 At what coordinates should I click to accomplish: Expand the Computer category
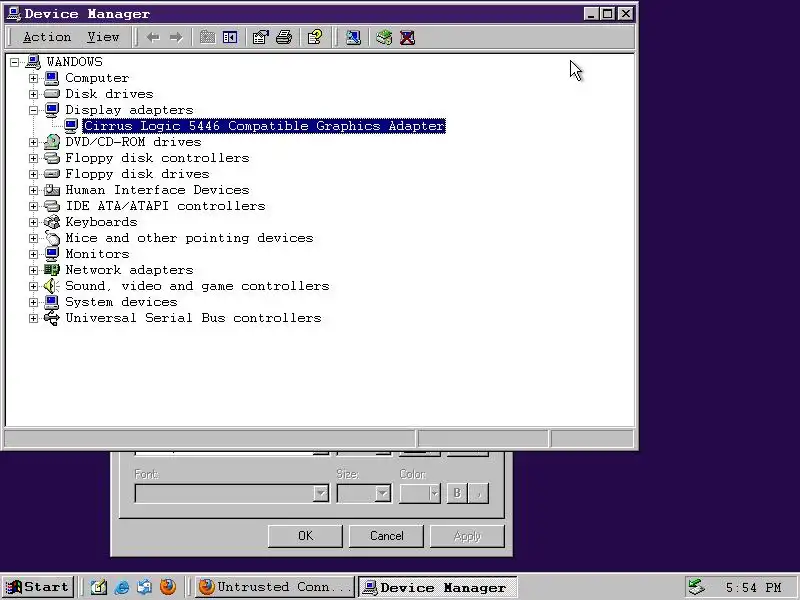click(x=33, y=78)
